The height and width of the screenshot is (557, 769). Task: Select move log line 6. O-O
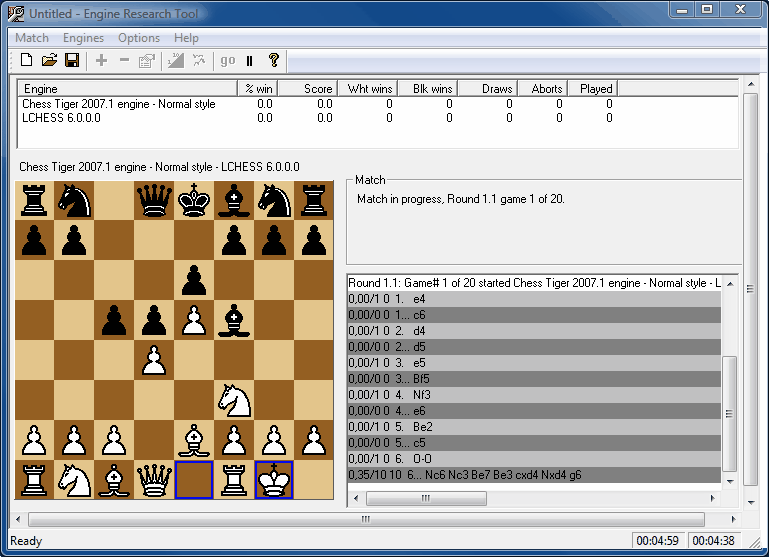coord(534,459)
